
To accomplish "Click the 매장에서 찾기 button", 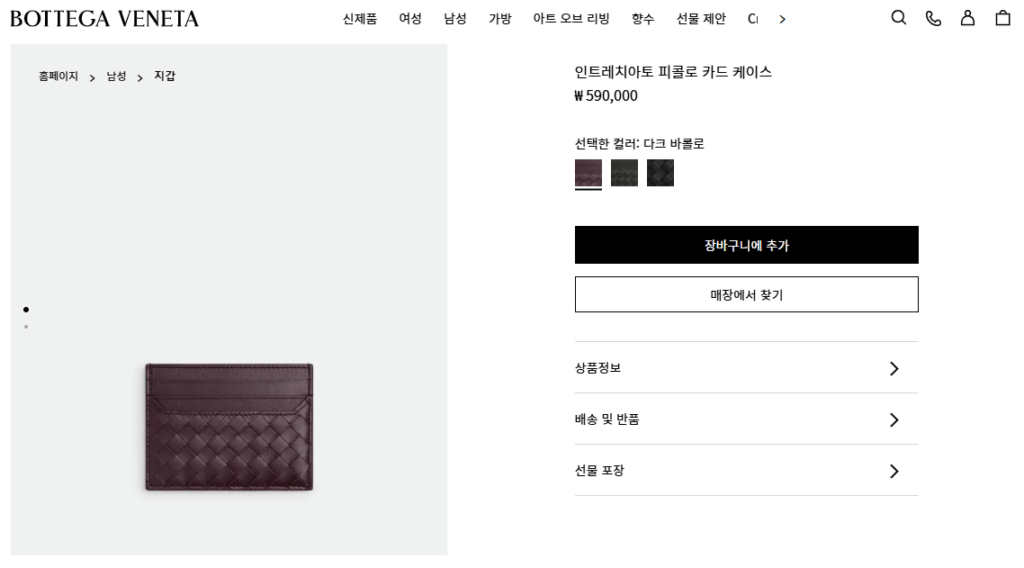I will point(746,294).
